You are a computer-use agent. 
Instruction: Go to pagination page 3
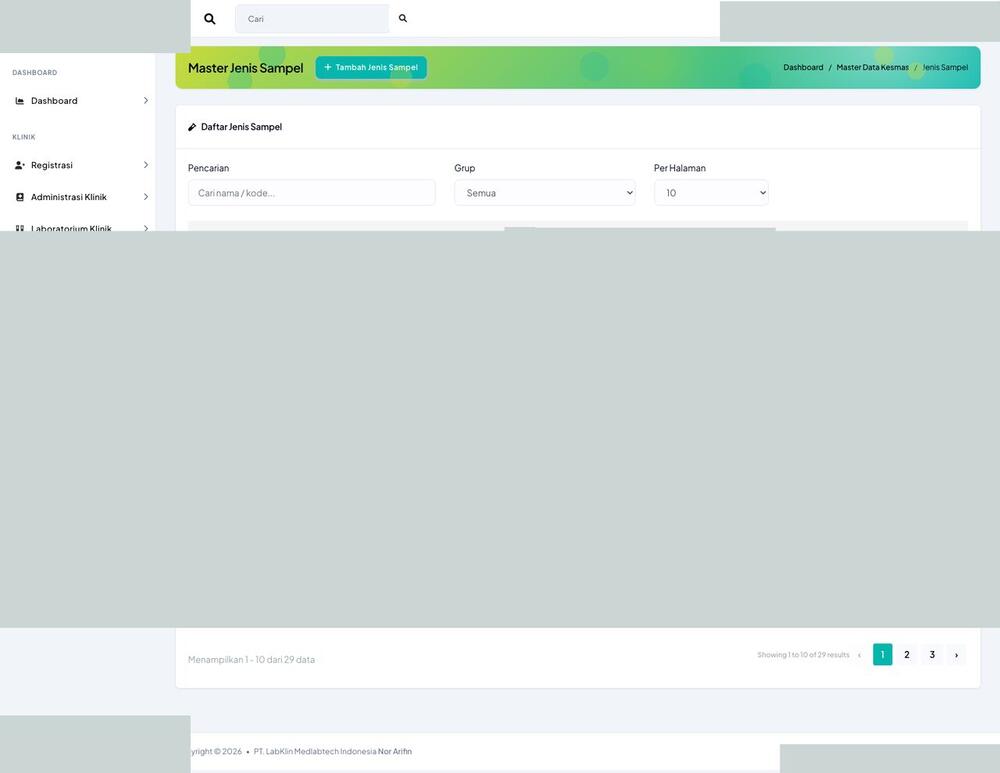click(x=932, y=654)
